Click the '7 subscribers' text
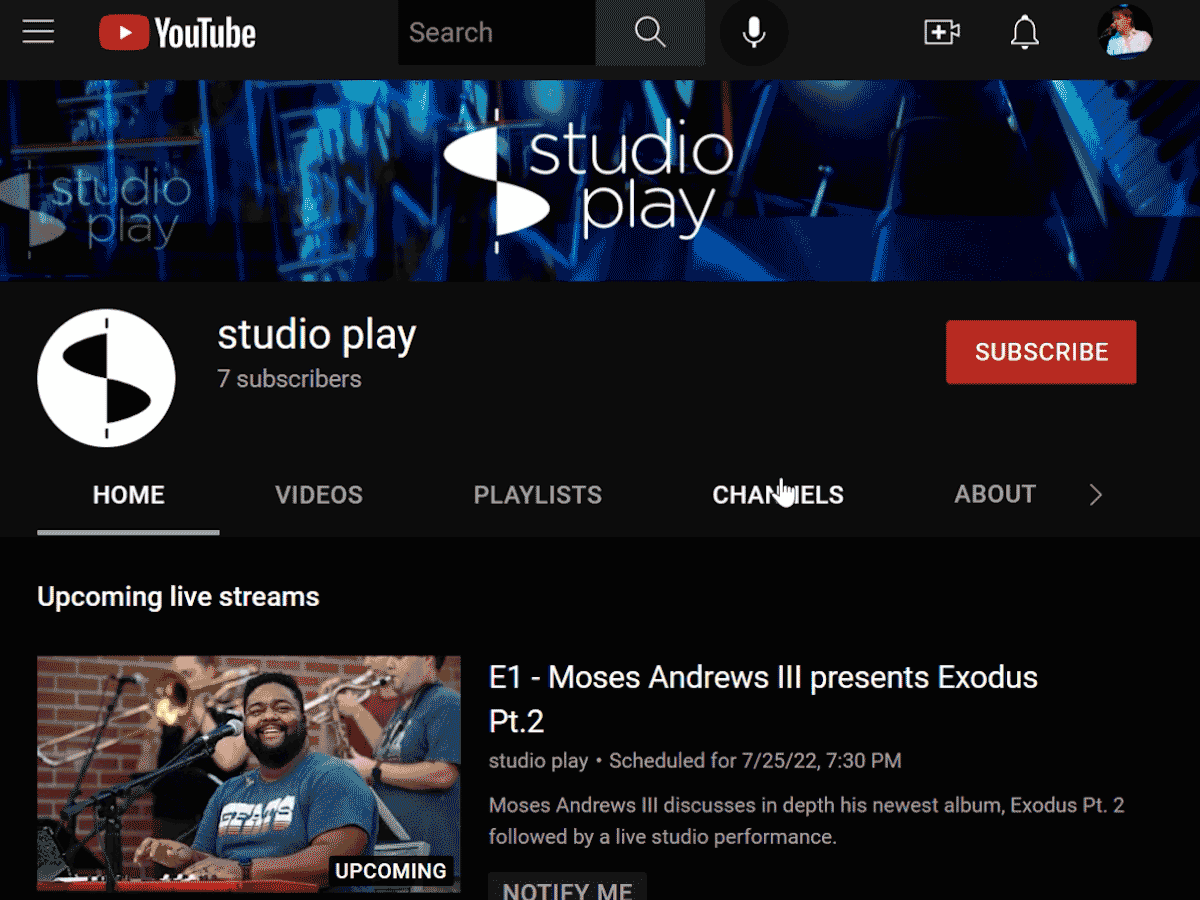 290,379
